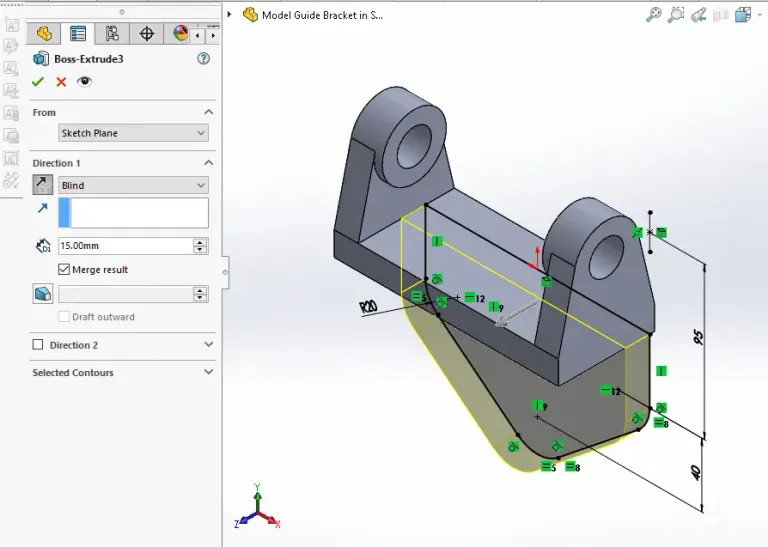Expand the Selected Contours section

[208, 372]
